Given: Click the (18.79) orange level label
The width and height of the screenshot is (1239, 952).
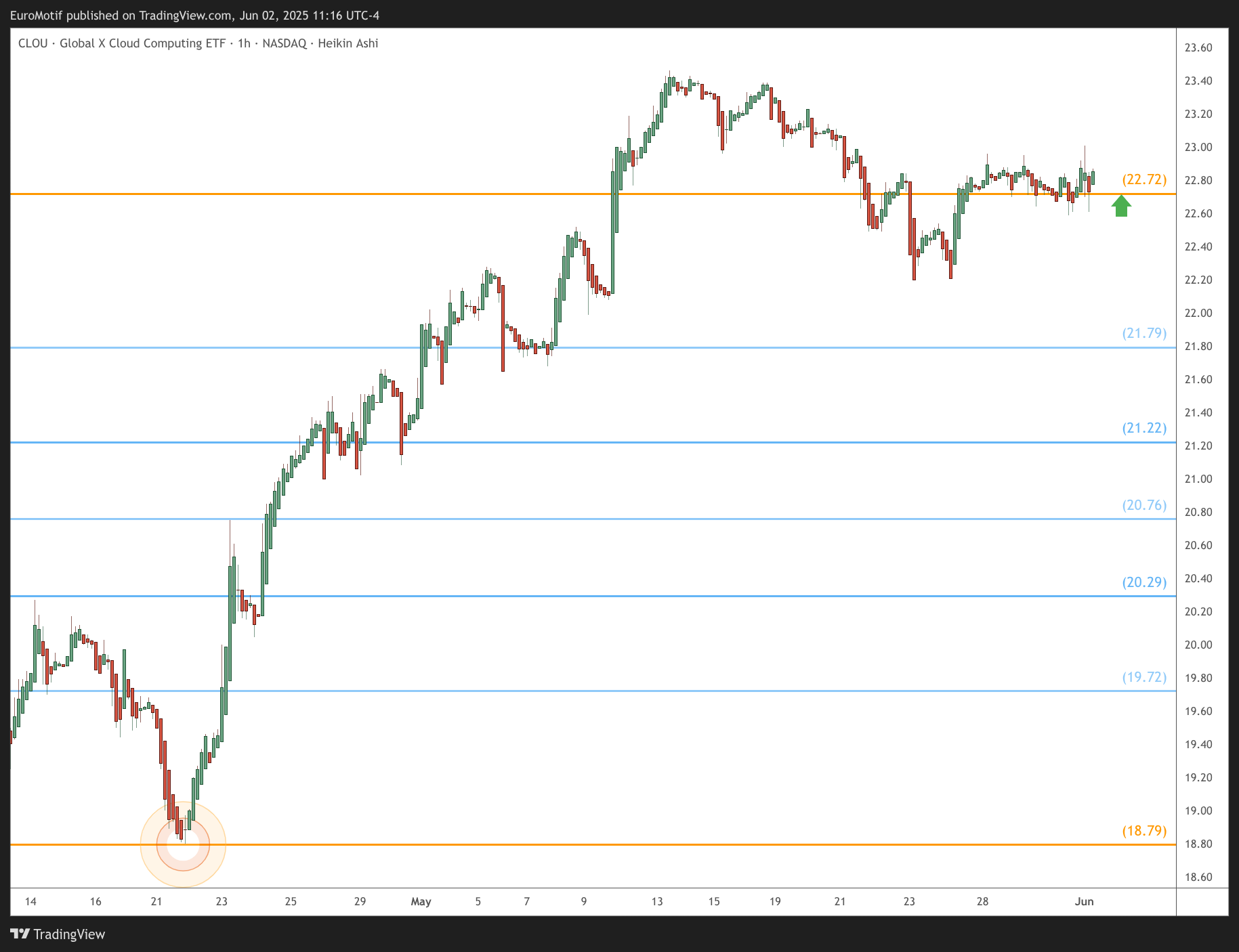Looking at the screenshot, I should (x=1144, y=831).
